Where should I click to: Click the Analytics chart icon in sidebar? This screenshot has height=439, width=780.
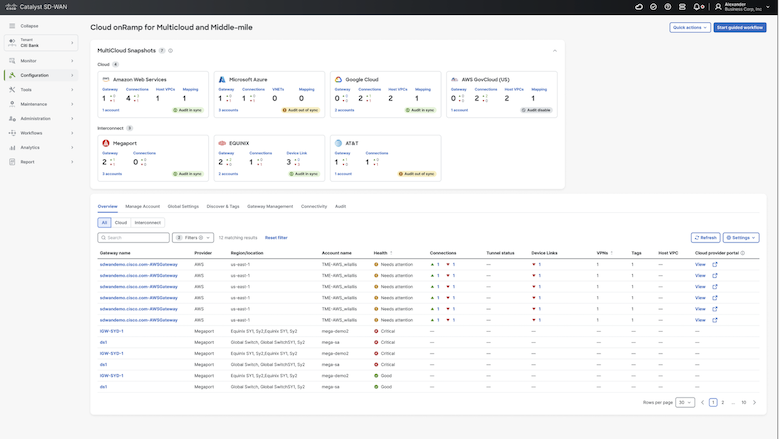pyautogui.click(x=12, y=147)
